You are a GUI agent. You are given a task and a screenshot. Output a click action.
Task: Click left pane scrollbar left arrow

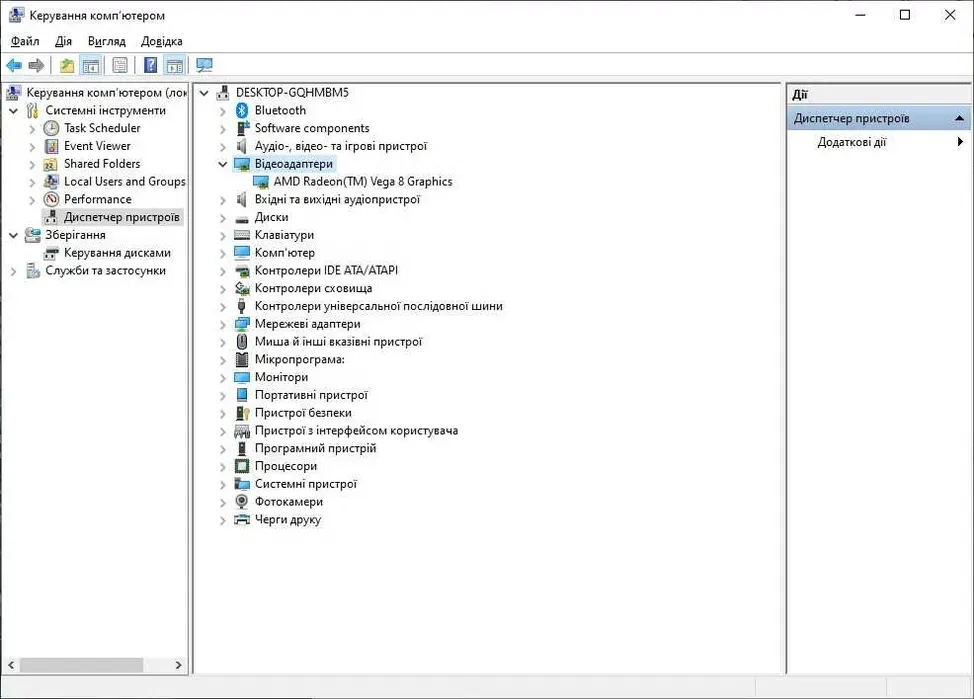tap(11, 665)
